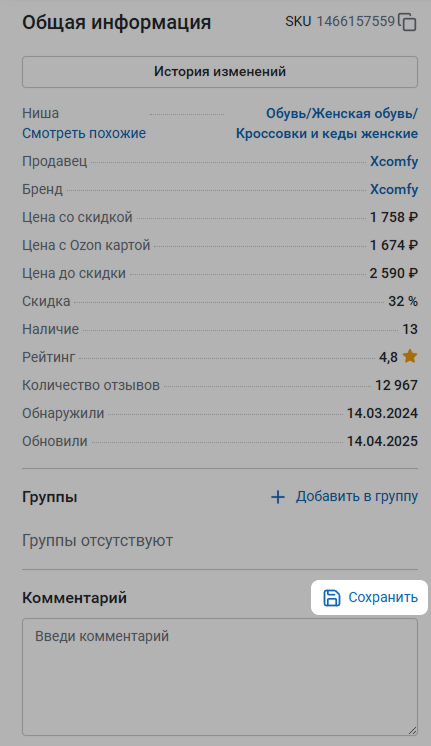431x746 pixels.
Task: Open the Смотреть похожие link
Action: [x=84, y=133]
